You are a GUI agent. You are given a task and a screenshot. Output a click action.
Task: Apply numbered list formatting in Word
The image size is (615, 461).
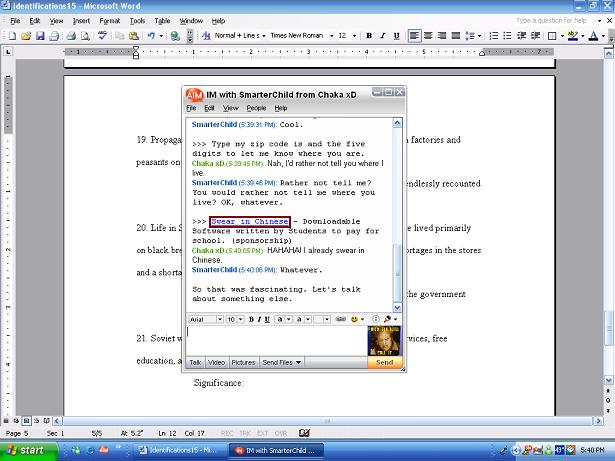pos(494,36)
